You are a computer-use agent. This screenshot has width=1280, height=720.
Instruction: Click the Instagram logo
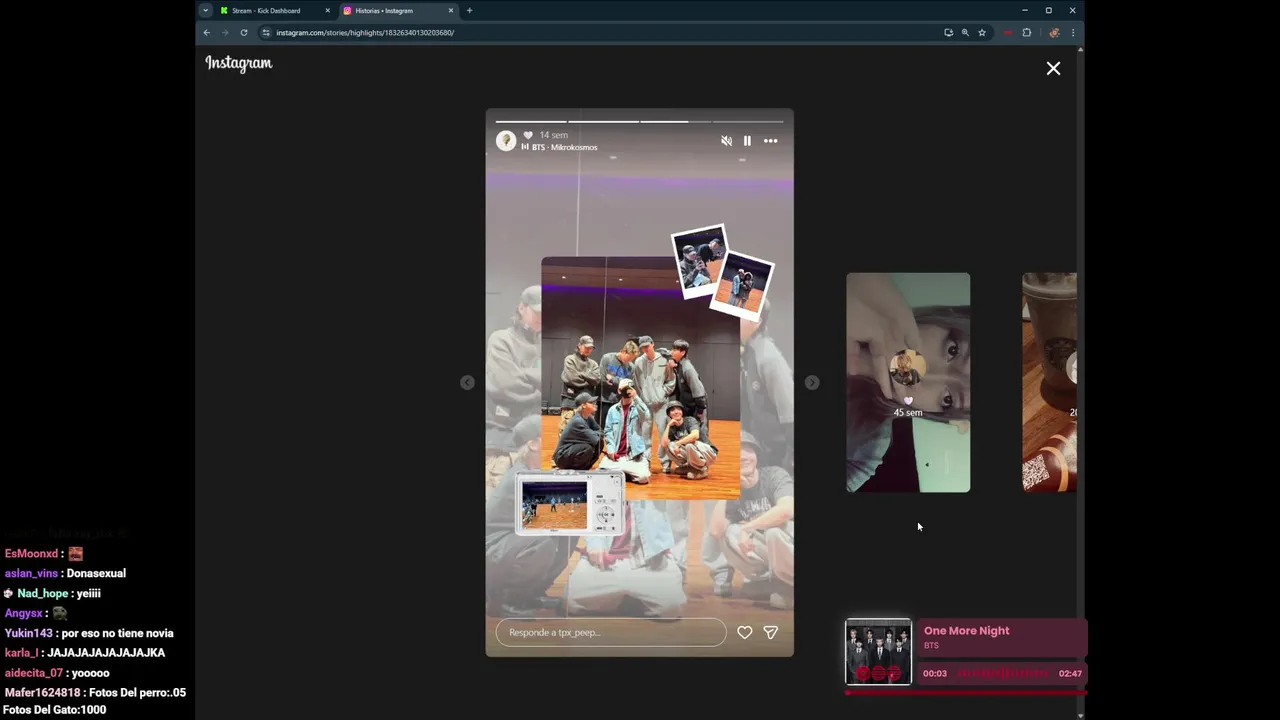[x=238, y=63]
